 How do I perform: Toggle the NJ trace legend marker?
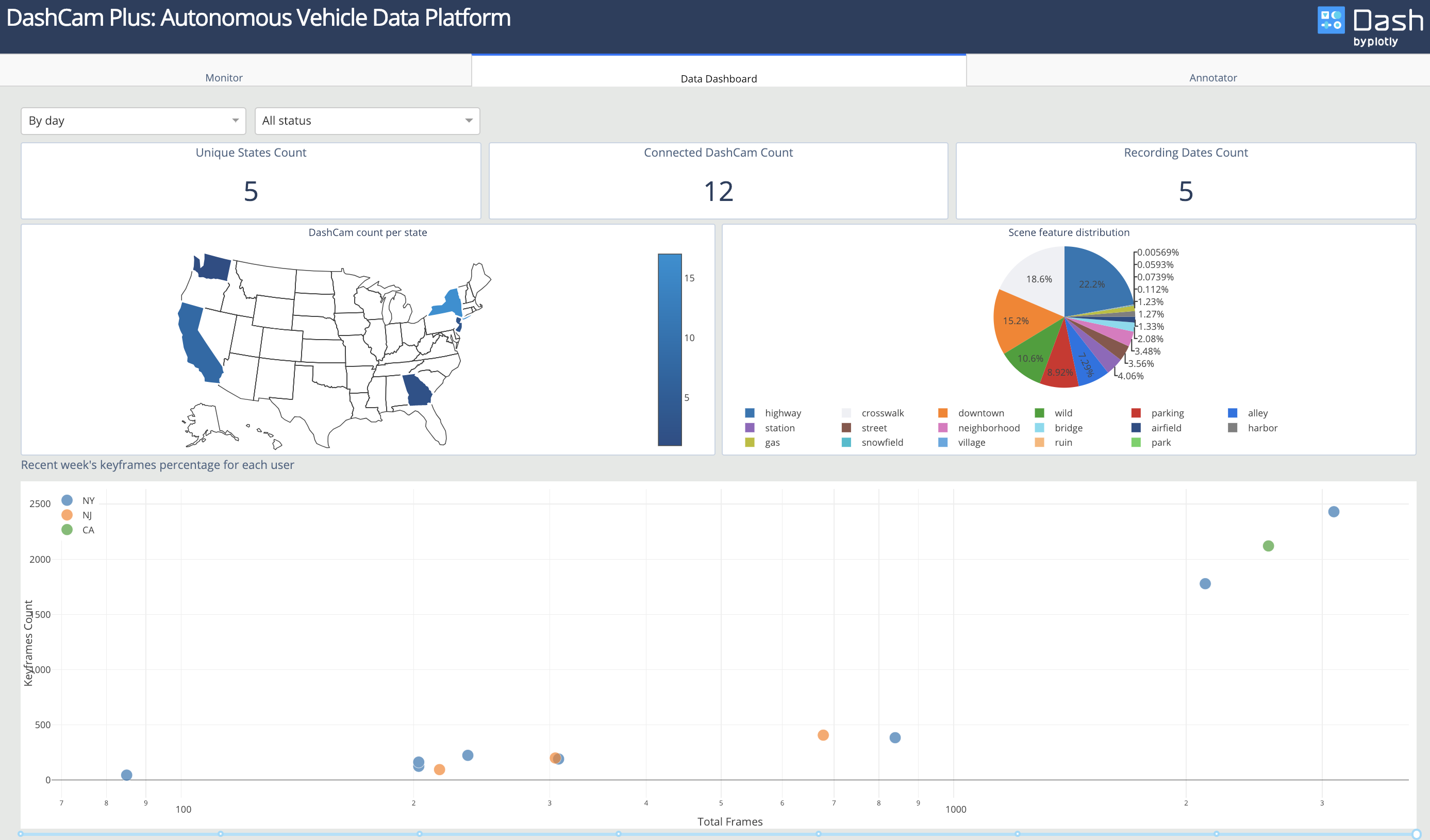67,515
